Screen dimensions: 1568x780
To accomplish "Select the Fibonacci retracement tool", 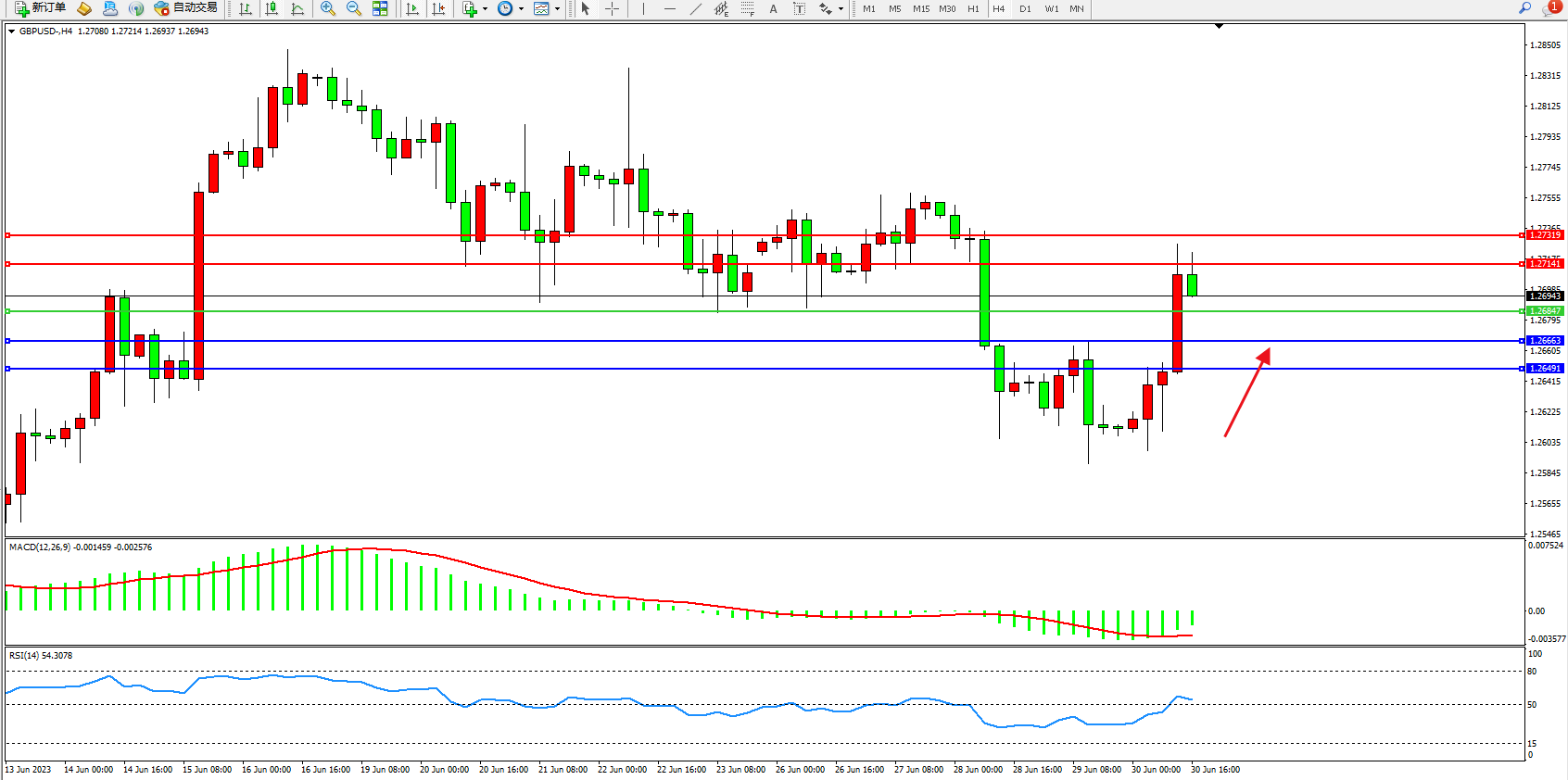I will tap(748, 8).
